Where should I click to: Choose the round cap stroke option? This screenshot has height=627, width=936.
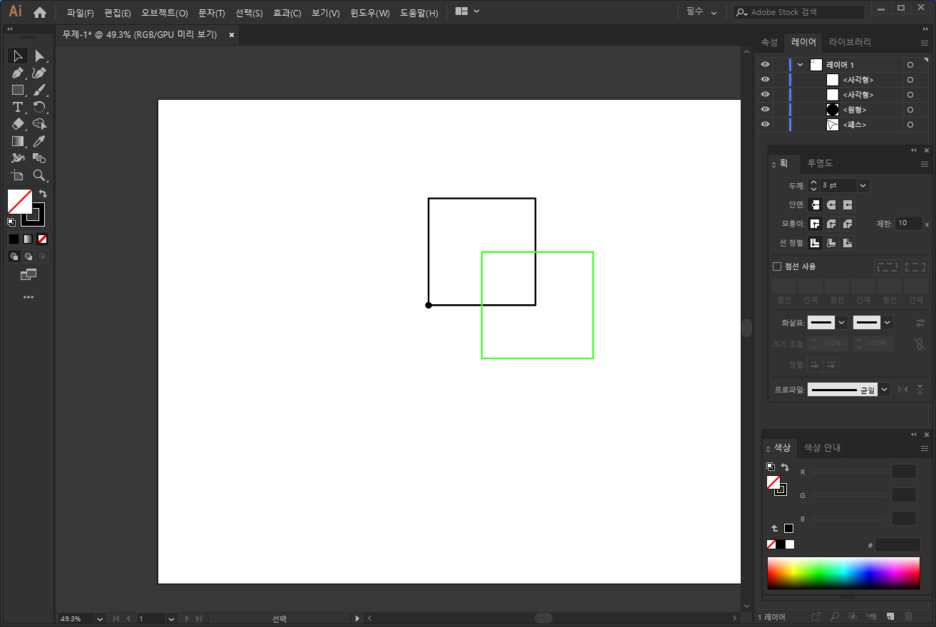coord(831,205)
